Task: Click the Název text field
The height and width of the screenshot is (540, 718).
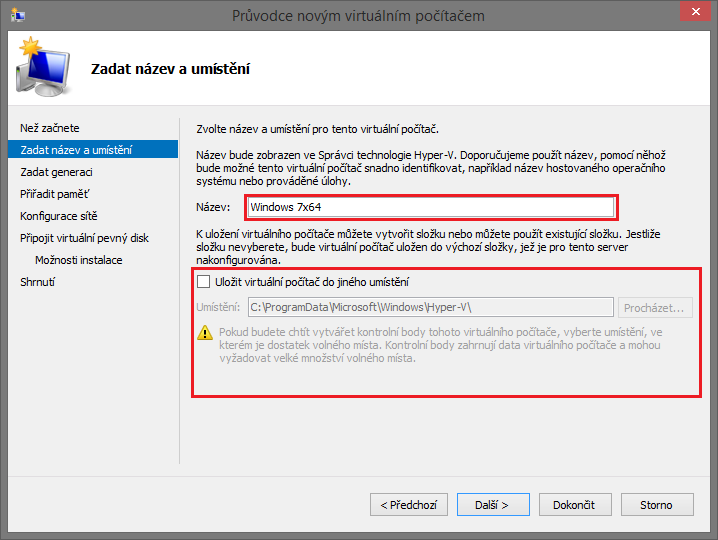Action: coord(430,207)
